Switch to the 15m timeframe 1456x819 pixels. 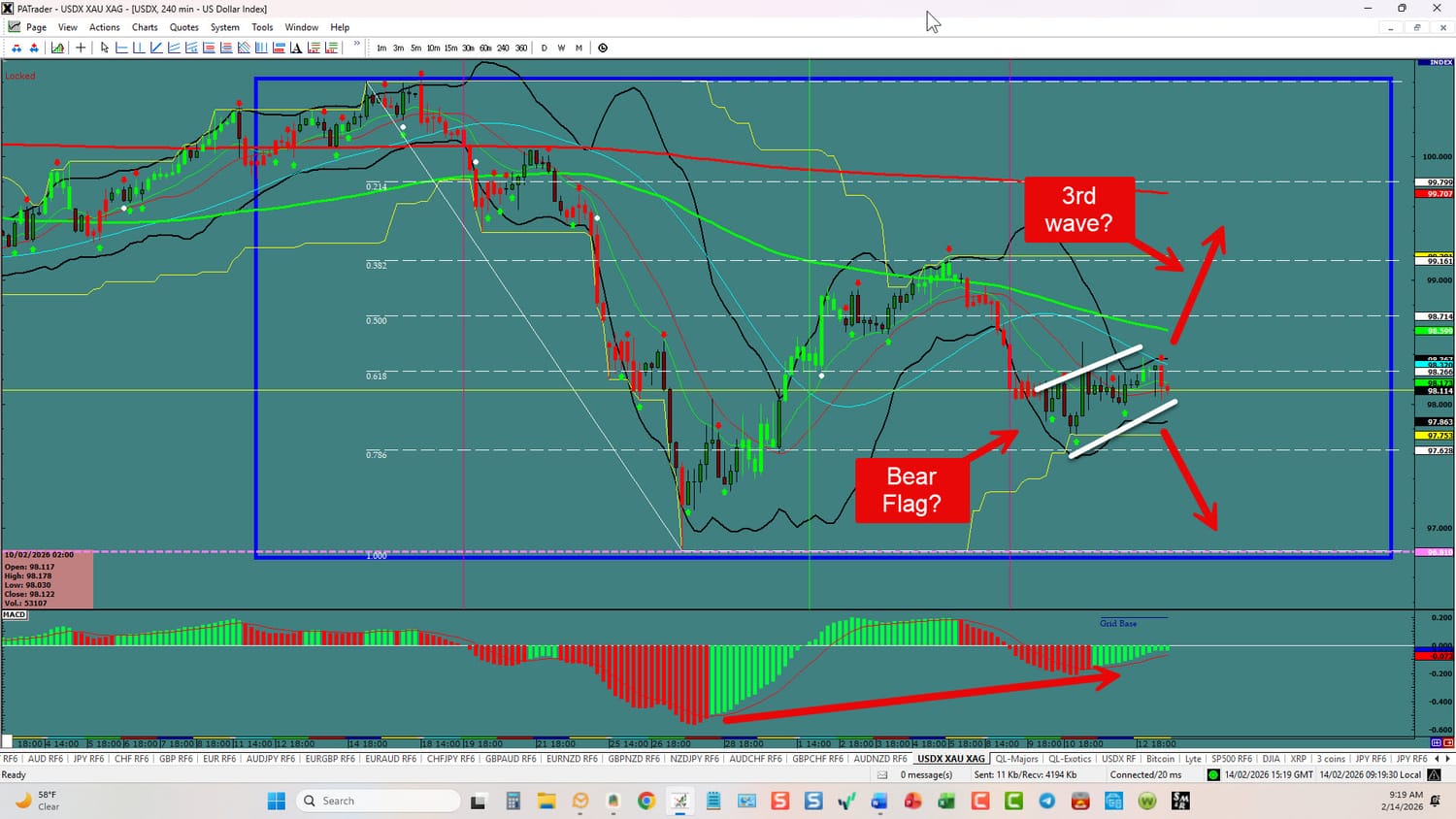pyautogui.click(x=450, y=48)
